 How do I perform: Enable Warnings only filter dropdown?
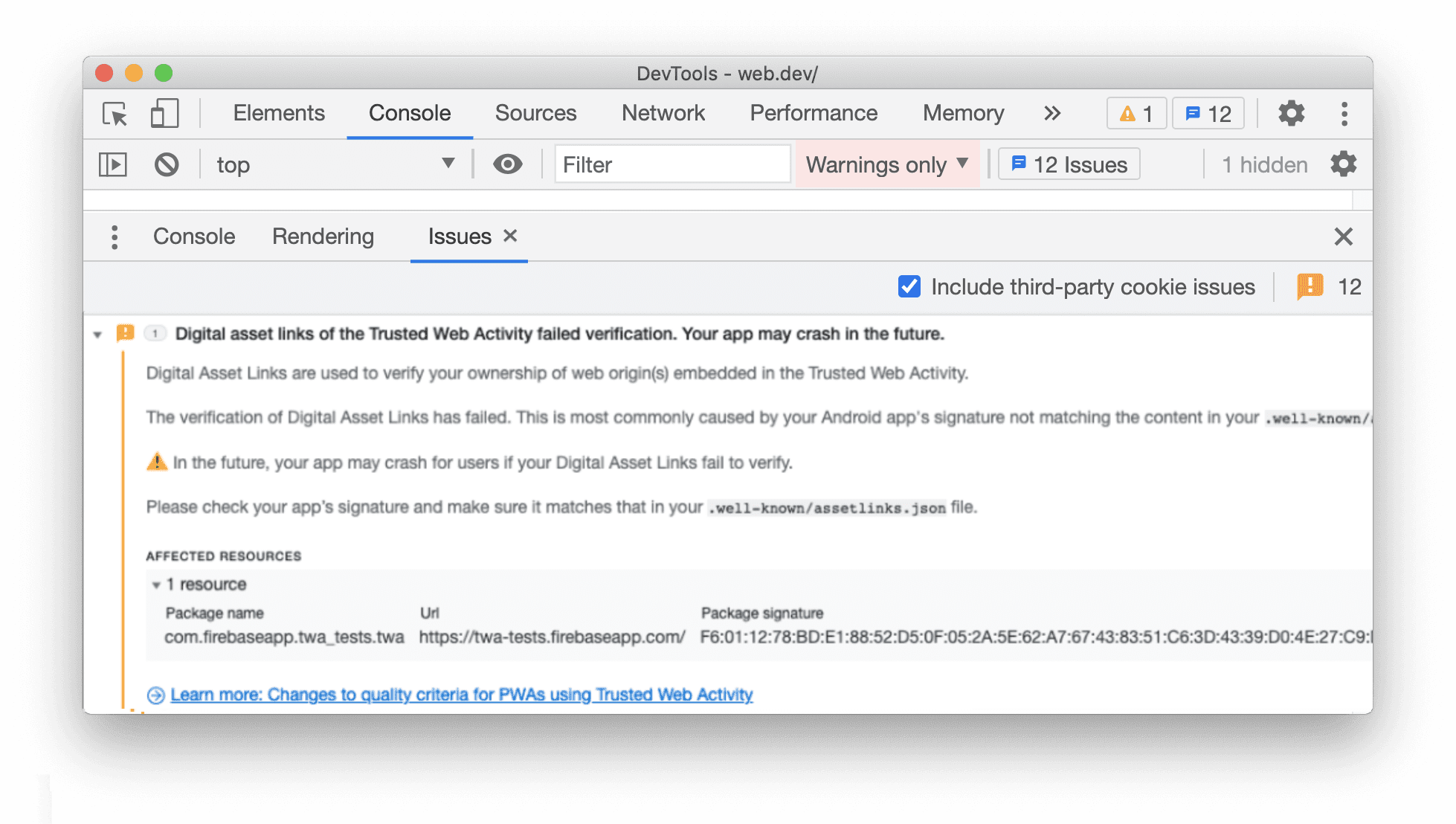[888, 163]
